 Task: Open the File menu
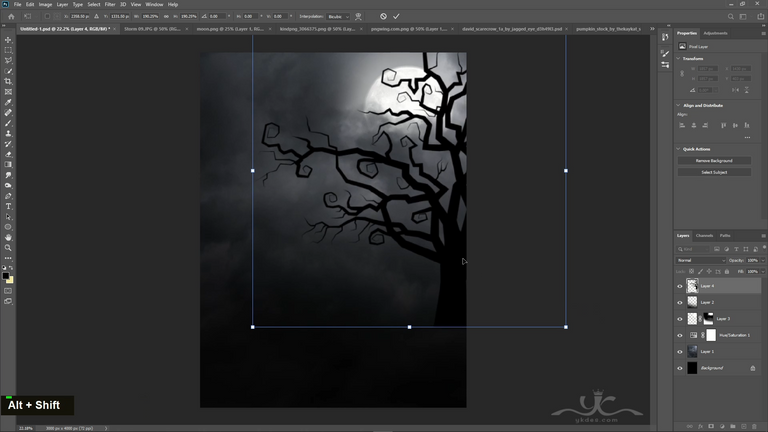[17, 4]
